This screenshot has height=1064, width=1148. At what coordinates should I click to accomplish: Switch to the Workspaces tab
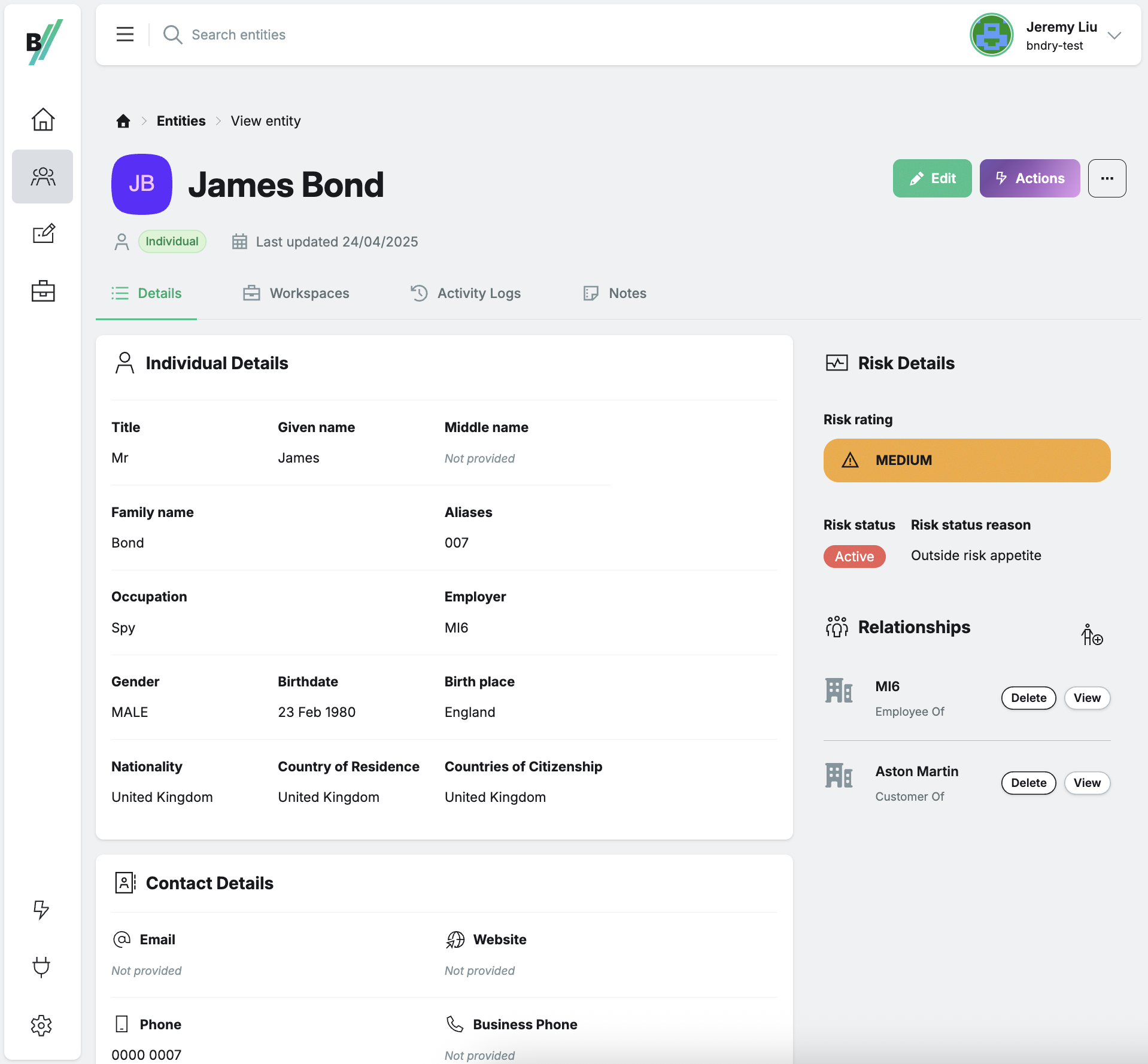click(296, 293)
